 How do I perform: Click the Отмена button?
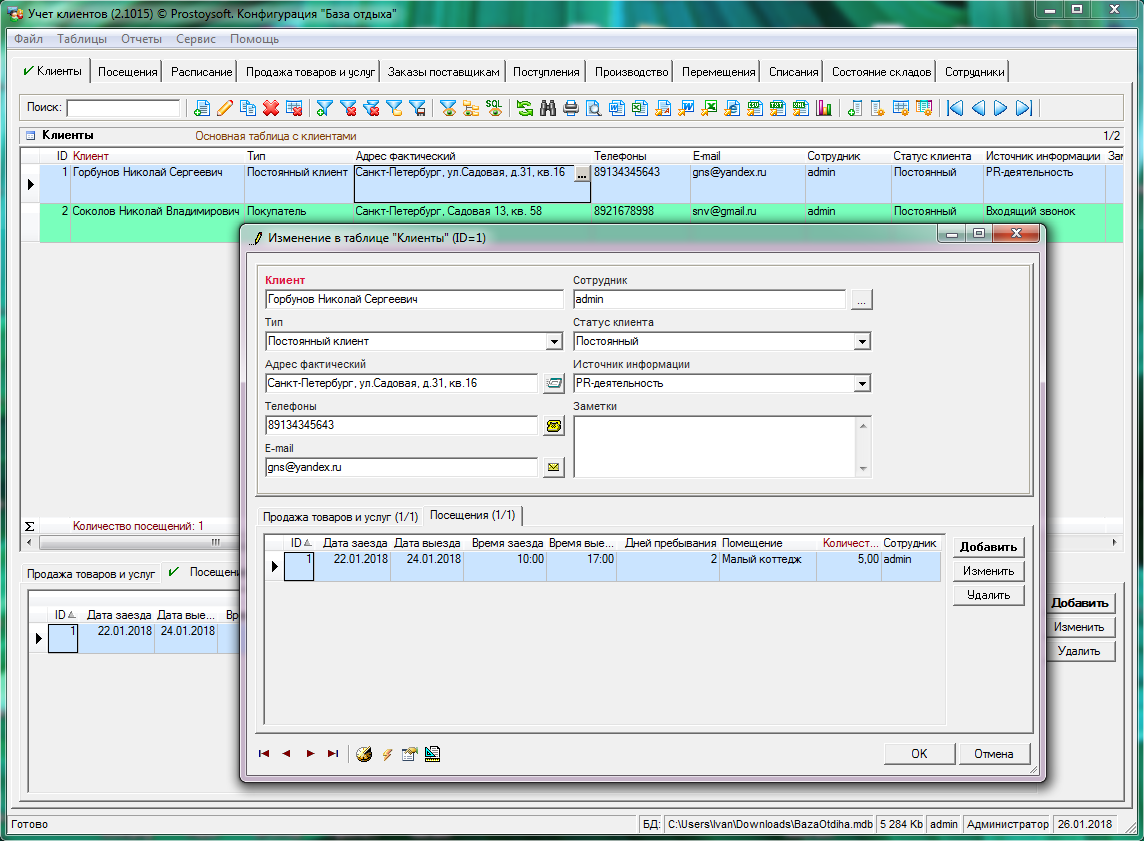point(993,754)
